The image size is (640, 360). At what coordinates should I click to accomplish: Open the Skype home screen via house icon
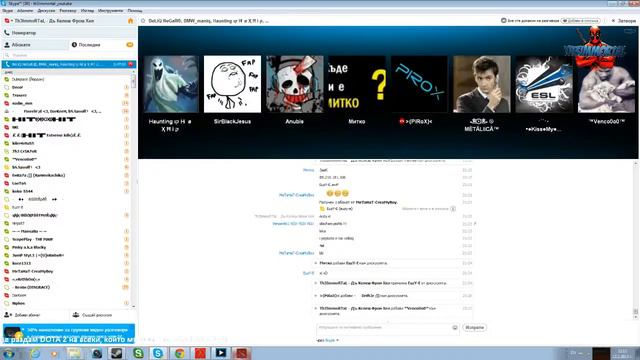click(x=131, y=21)
